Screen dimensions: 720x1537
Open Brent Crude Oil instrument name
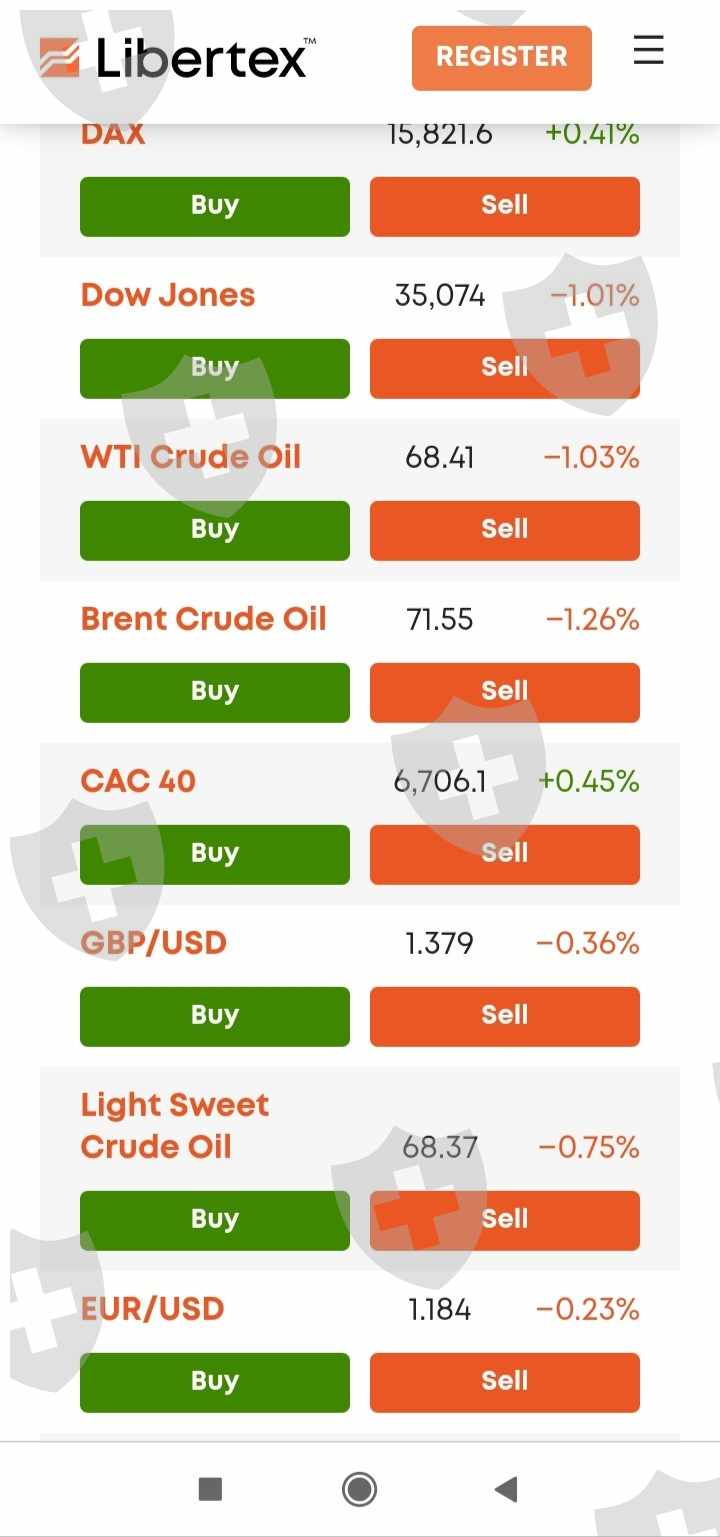pos(203,619)
